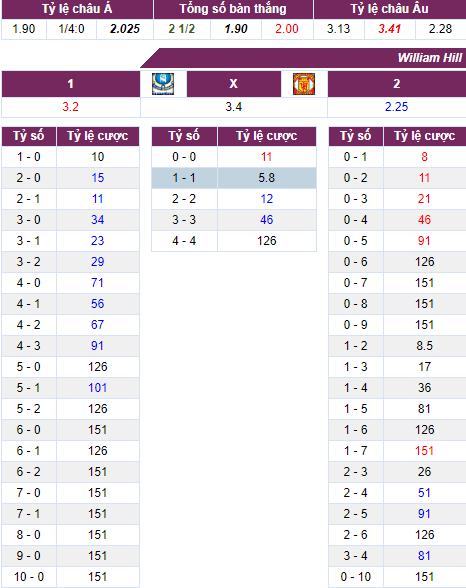
Task: Click the X draw column header
Action: 234,84
